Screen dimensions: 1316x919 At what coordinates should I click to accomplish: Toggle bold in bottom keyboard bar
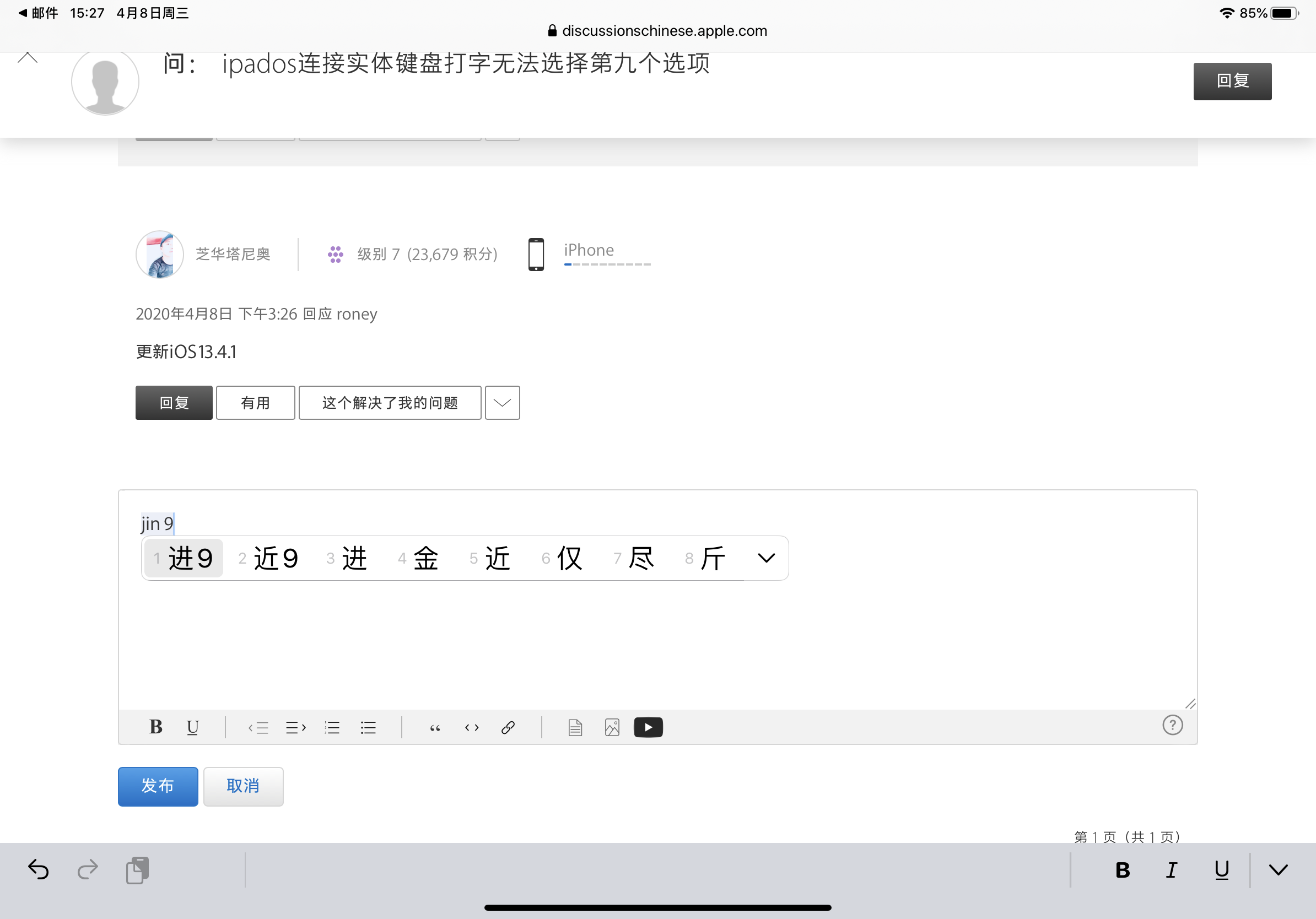[x=1122, y=870]
